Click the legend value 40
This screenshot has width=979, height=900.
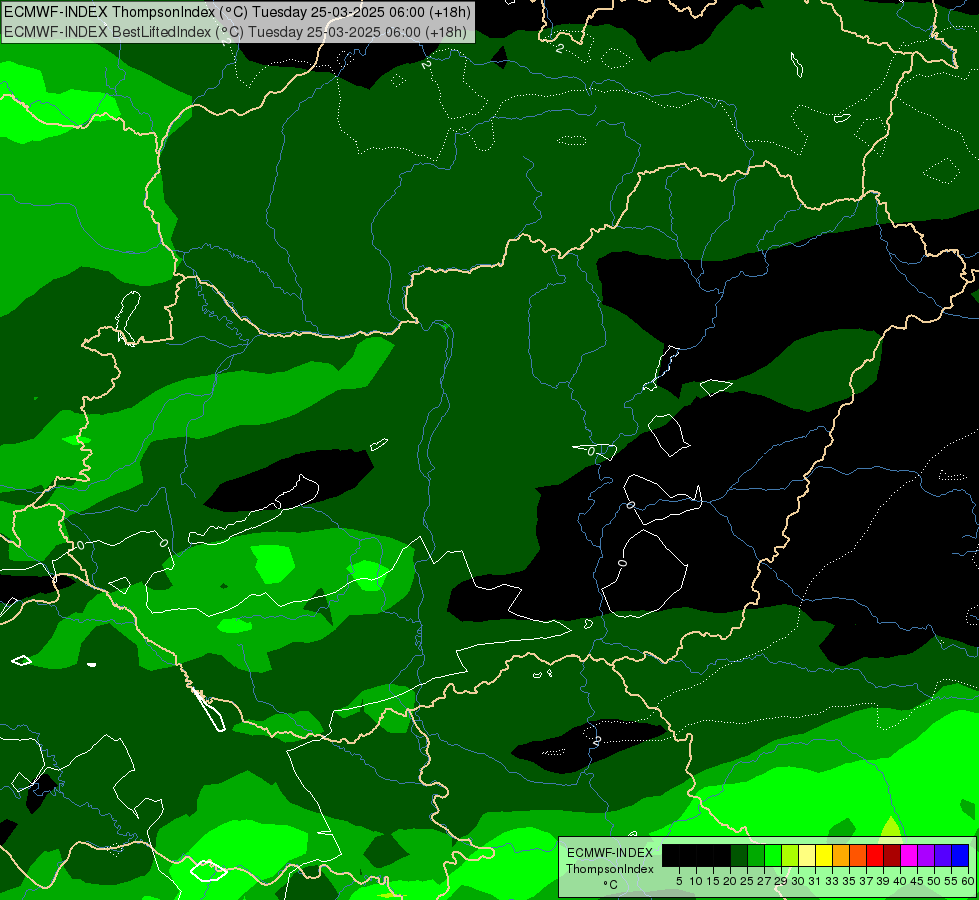pyautogui.click(x=900, y=881)
